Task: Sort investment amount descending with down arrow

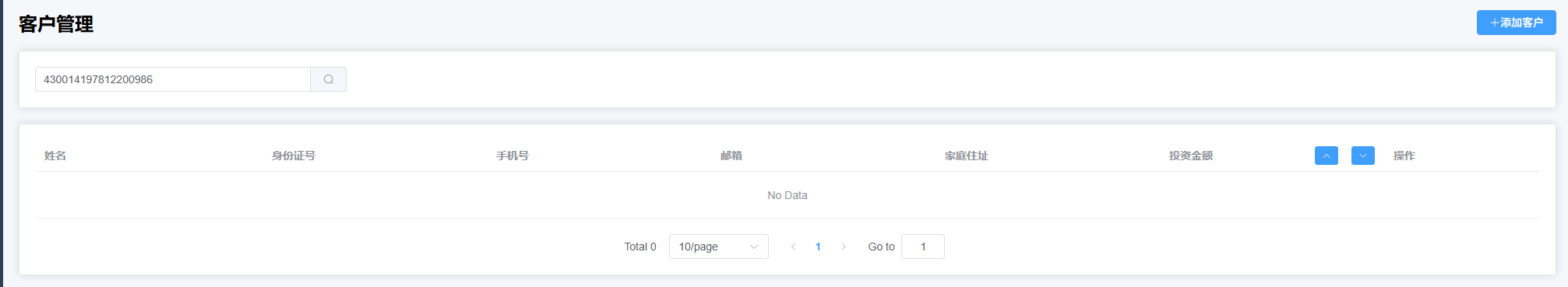Action: coord(1362,156)
